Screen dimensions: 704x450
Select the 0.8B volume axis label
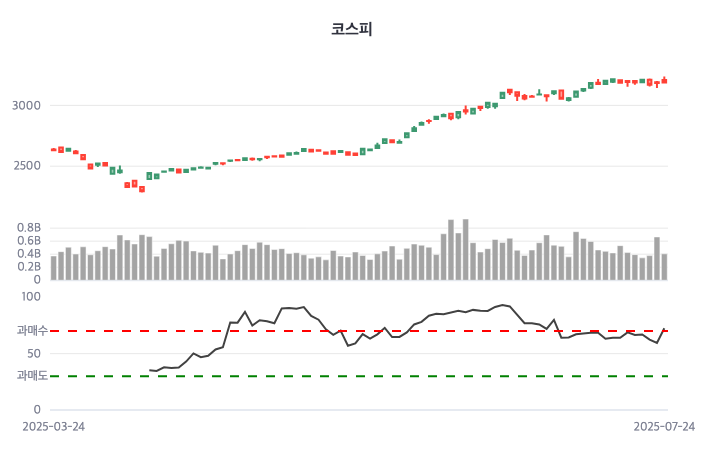click(29, 228)
